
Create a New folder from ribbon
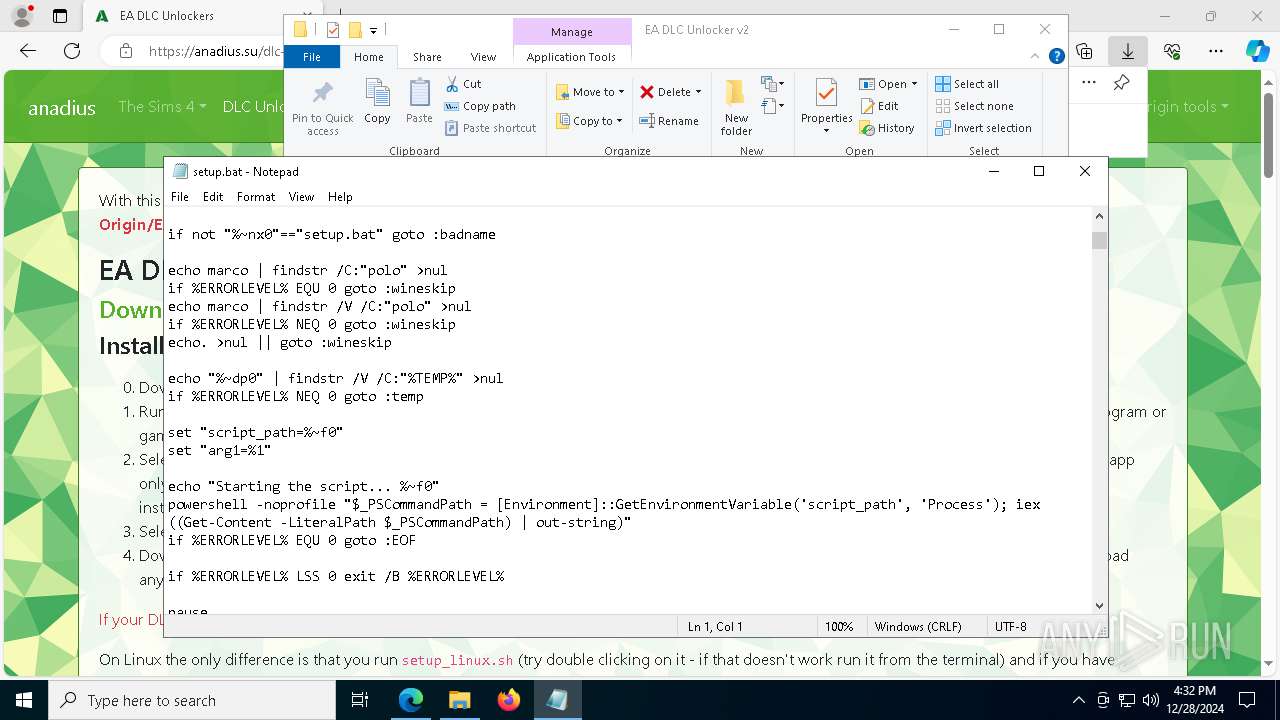(x=736, y=108)
